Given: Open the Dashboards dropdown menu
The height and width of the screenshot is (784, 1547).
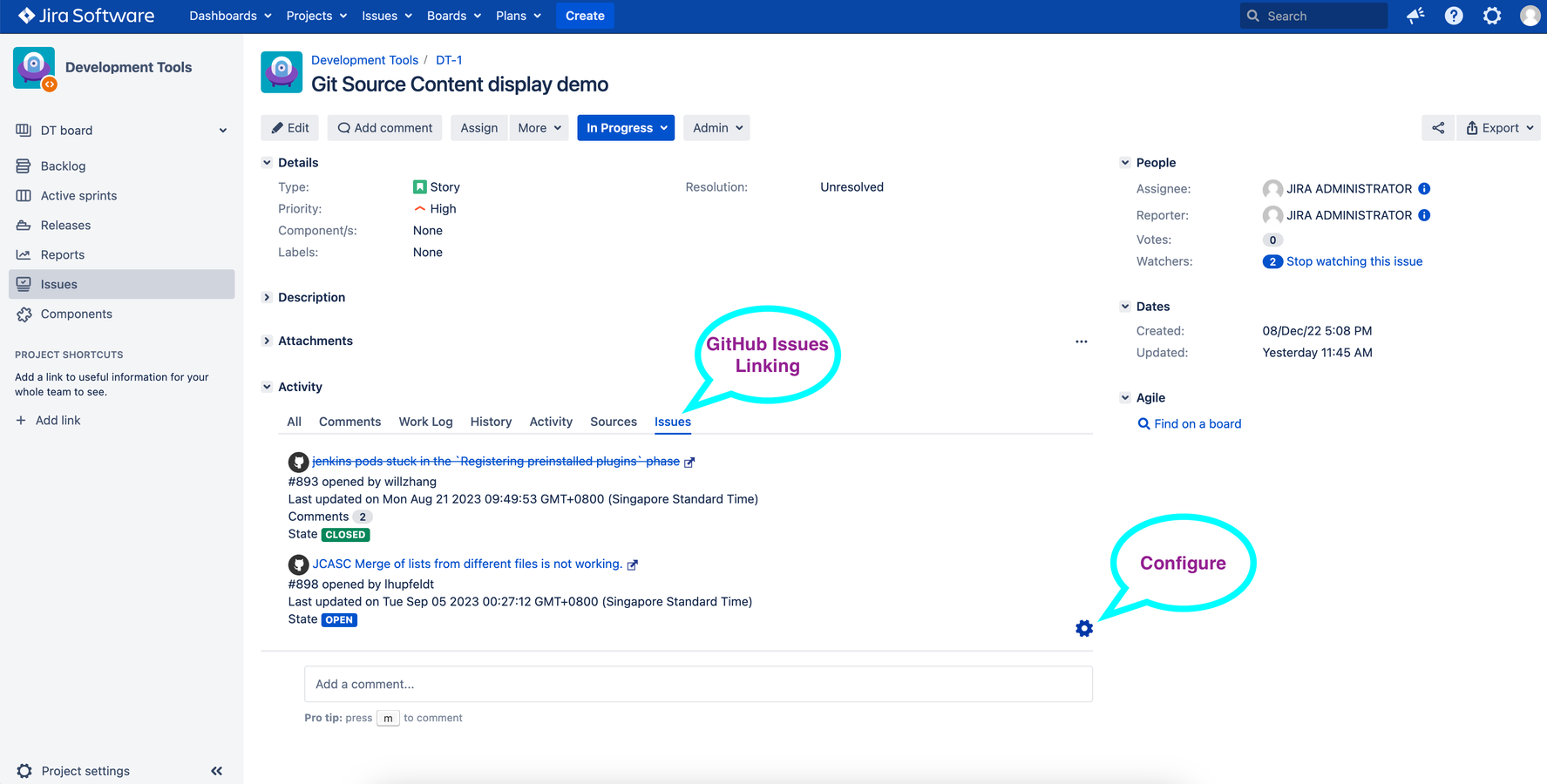Looking at the screenshot, I should tap(230, 16).
